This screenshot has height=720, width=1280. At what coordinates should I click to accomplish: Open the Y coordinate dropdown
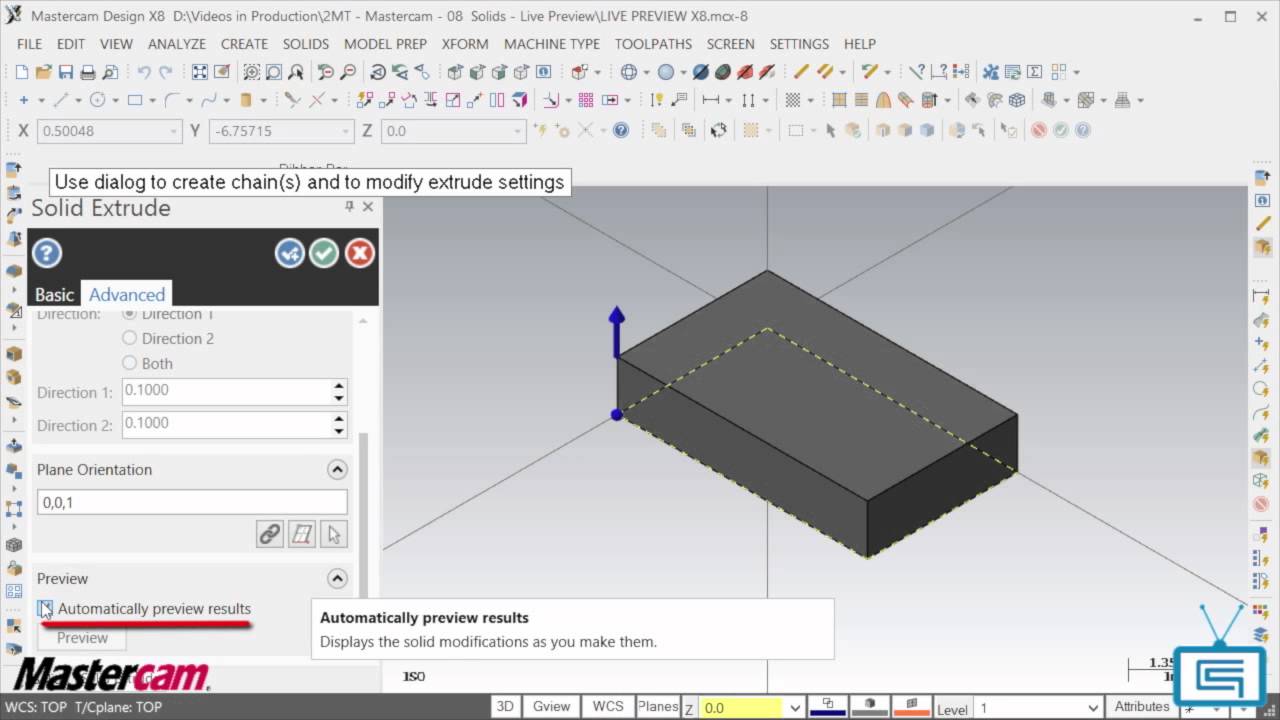(x=346, y=131)
